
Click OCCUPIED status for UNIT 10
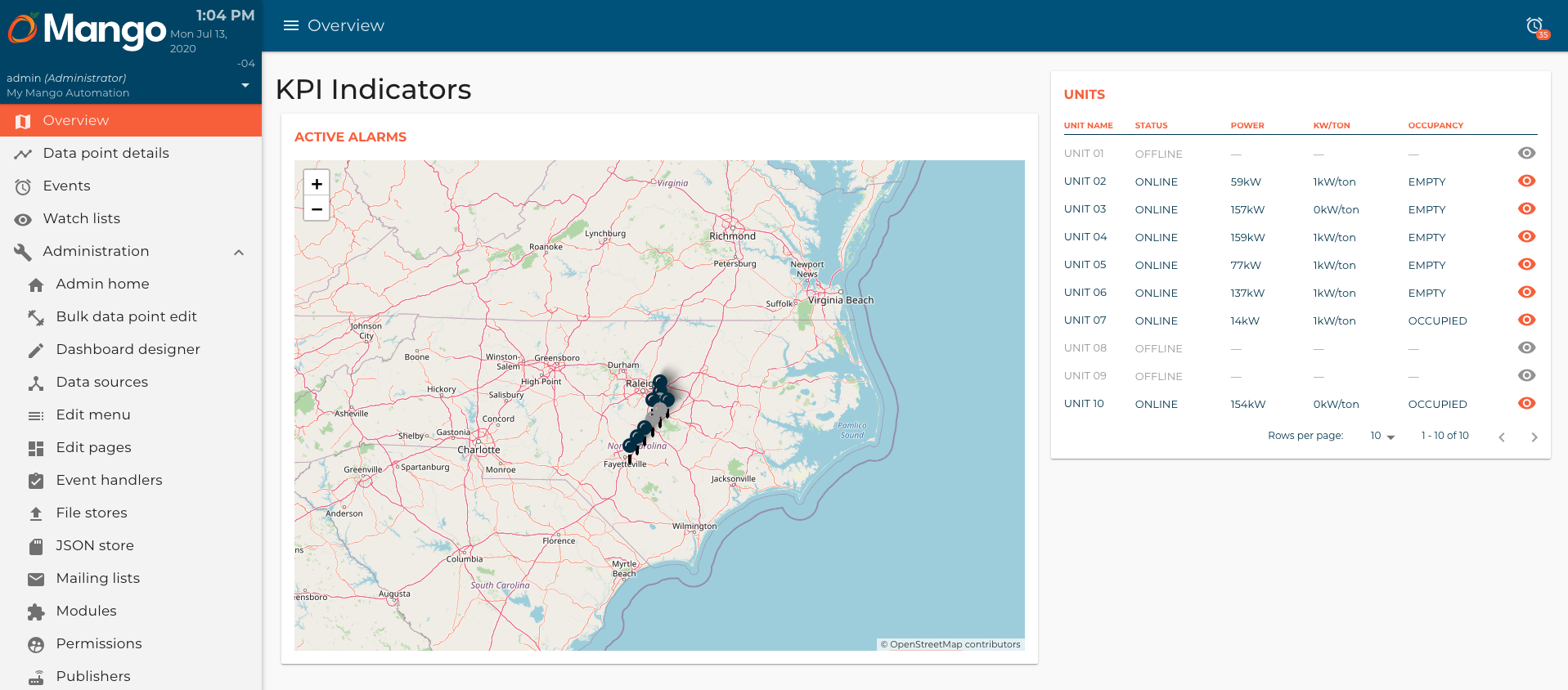[x=1437, y=404]
